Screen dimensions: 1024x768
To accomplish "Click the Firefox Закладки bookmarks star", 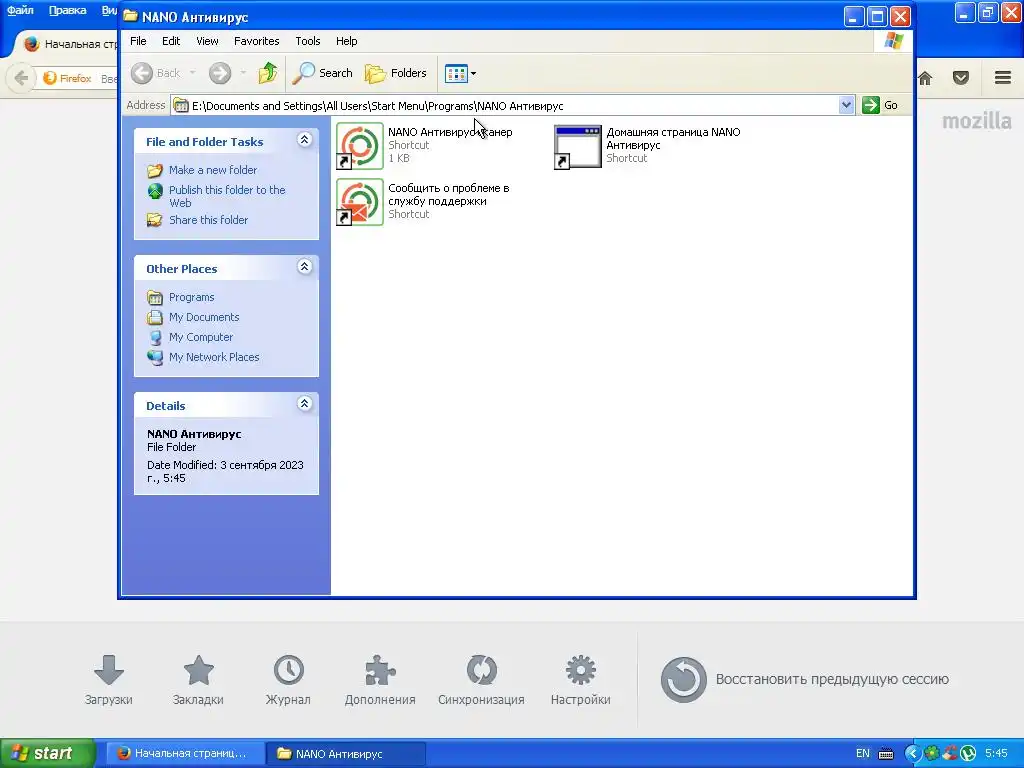I will click(x=199, y=670).
